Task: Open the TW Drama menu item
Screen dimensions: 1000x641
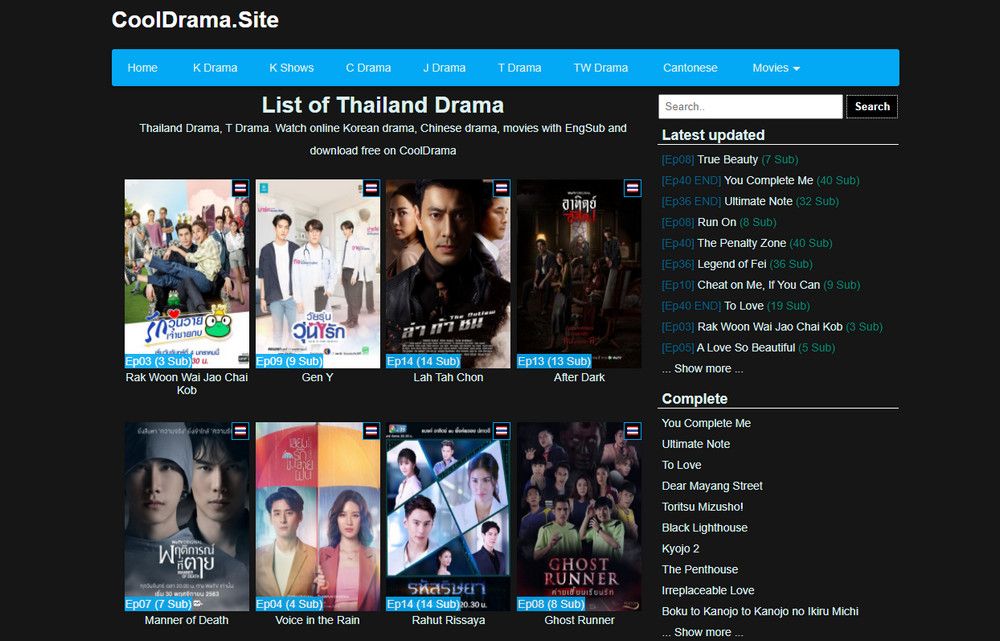Action: click(601, 68)
